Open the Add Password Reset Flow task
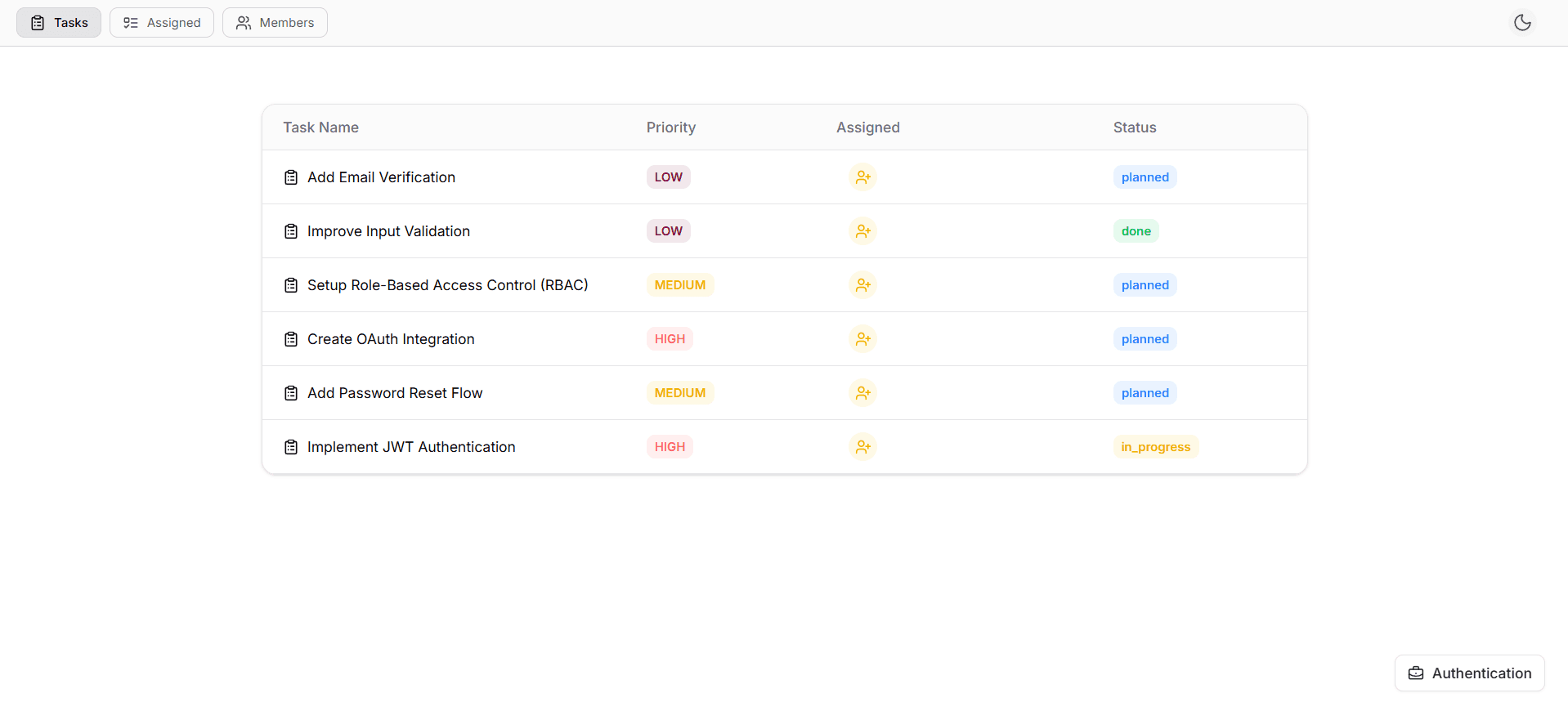This screenshot has width=1568, height=711. pos(395,393)
